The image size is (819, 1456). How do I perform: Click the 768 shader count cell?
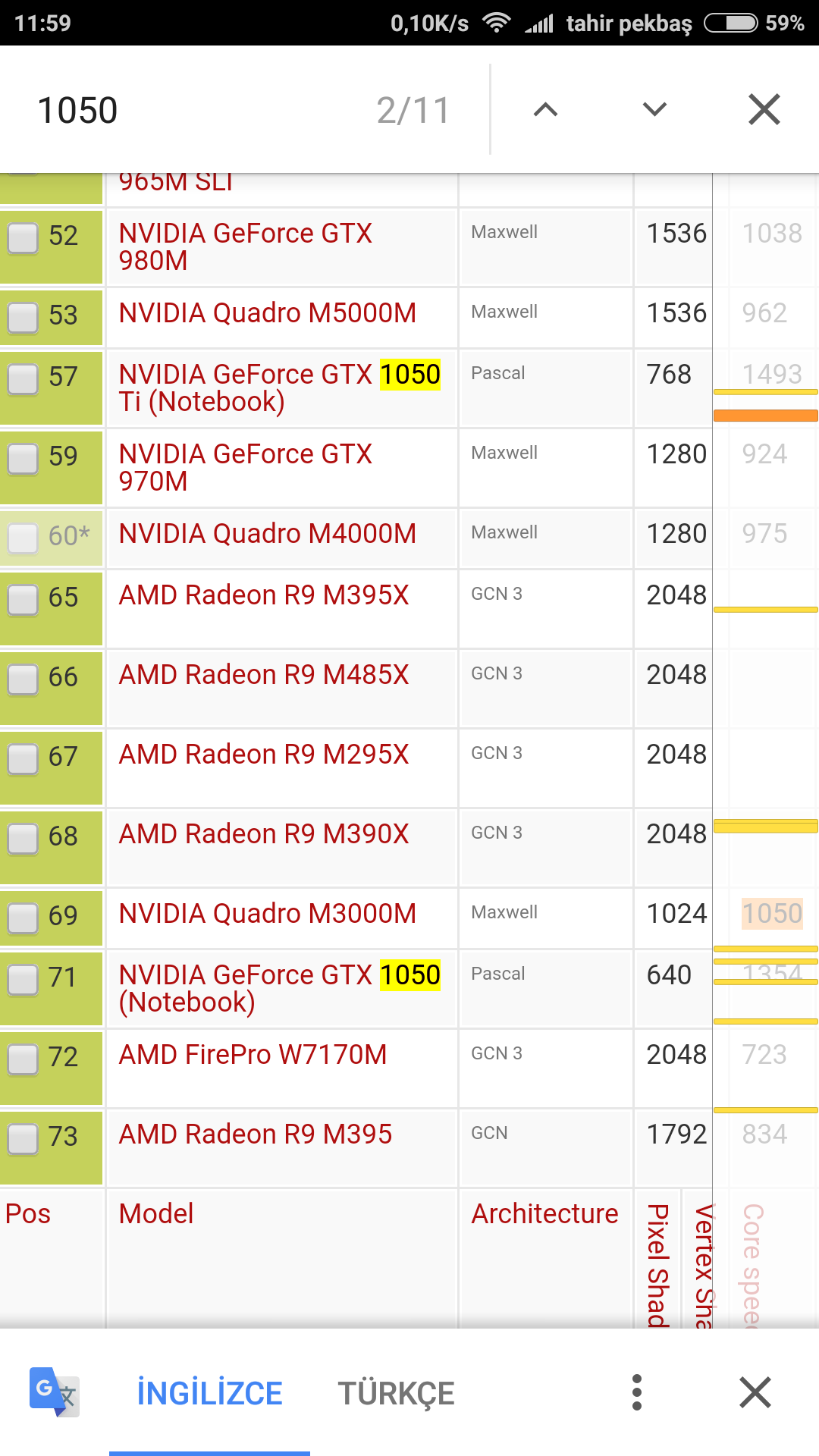pyautogui.click(x=669, y=374)
